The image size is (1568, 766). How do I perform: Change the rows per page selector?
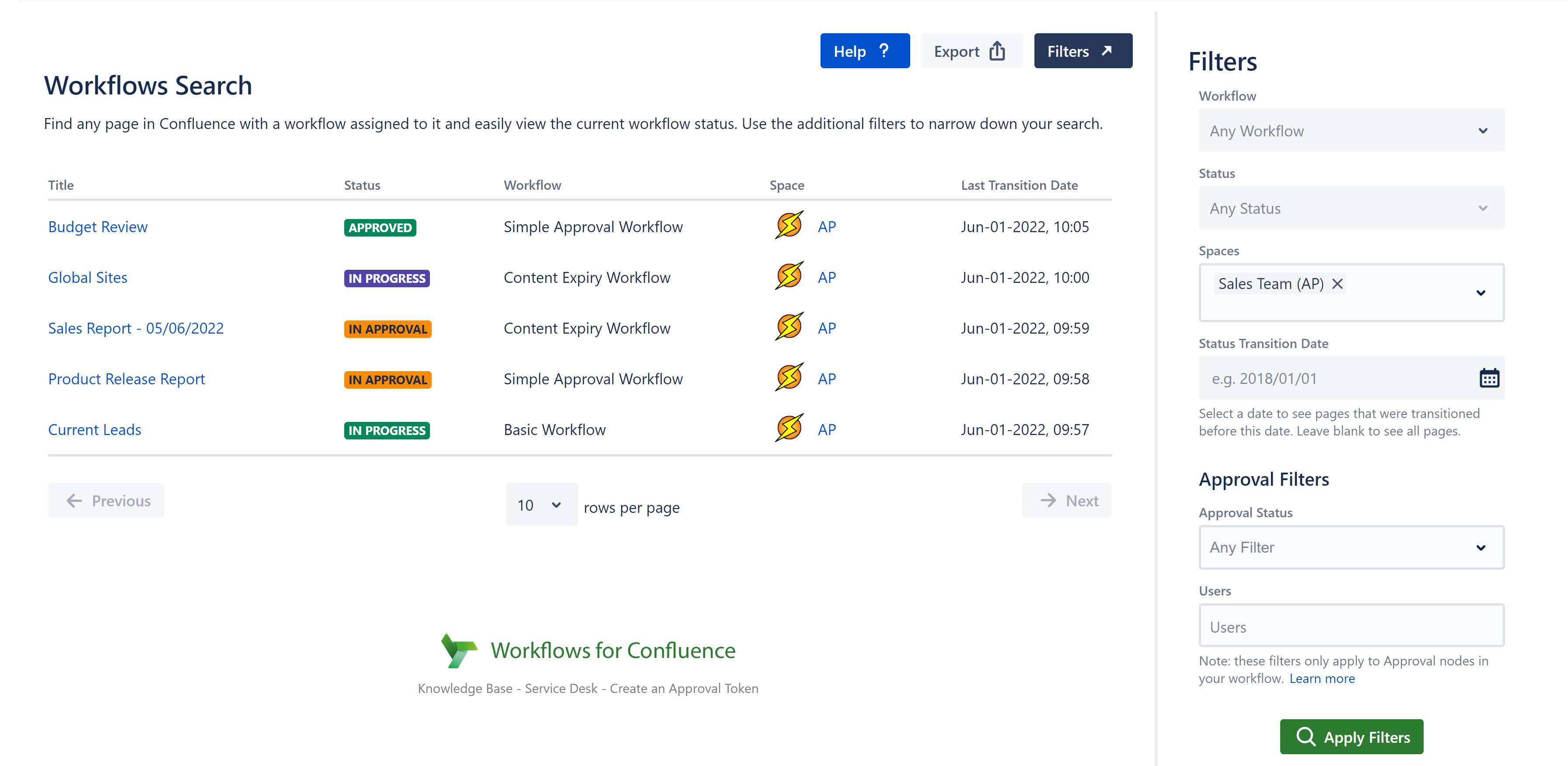pyautogui.click(x=541, y=505)
